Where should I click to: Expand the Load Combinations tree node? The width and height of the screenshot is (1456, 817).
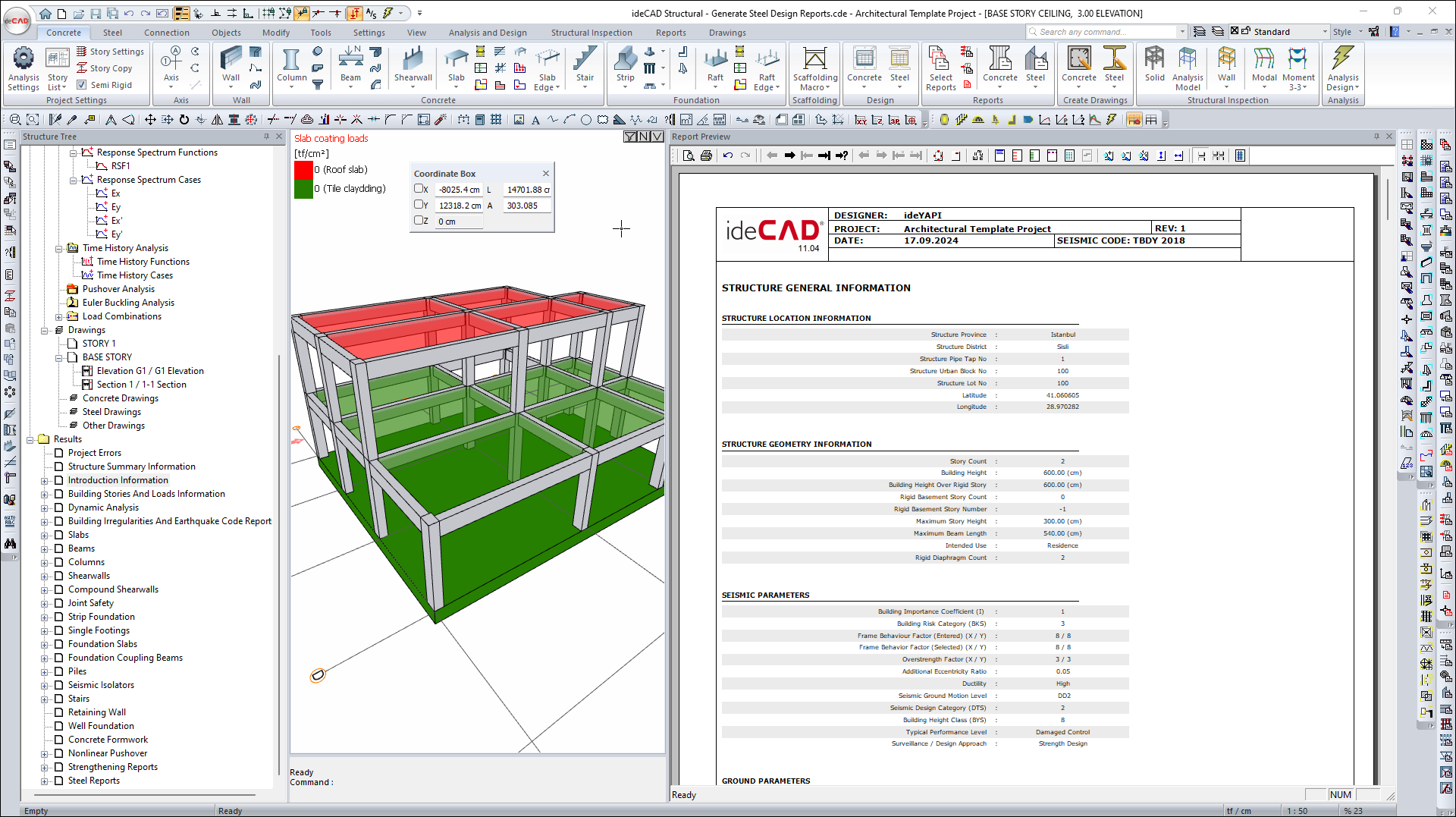(59, 316)
